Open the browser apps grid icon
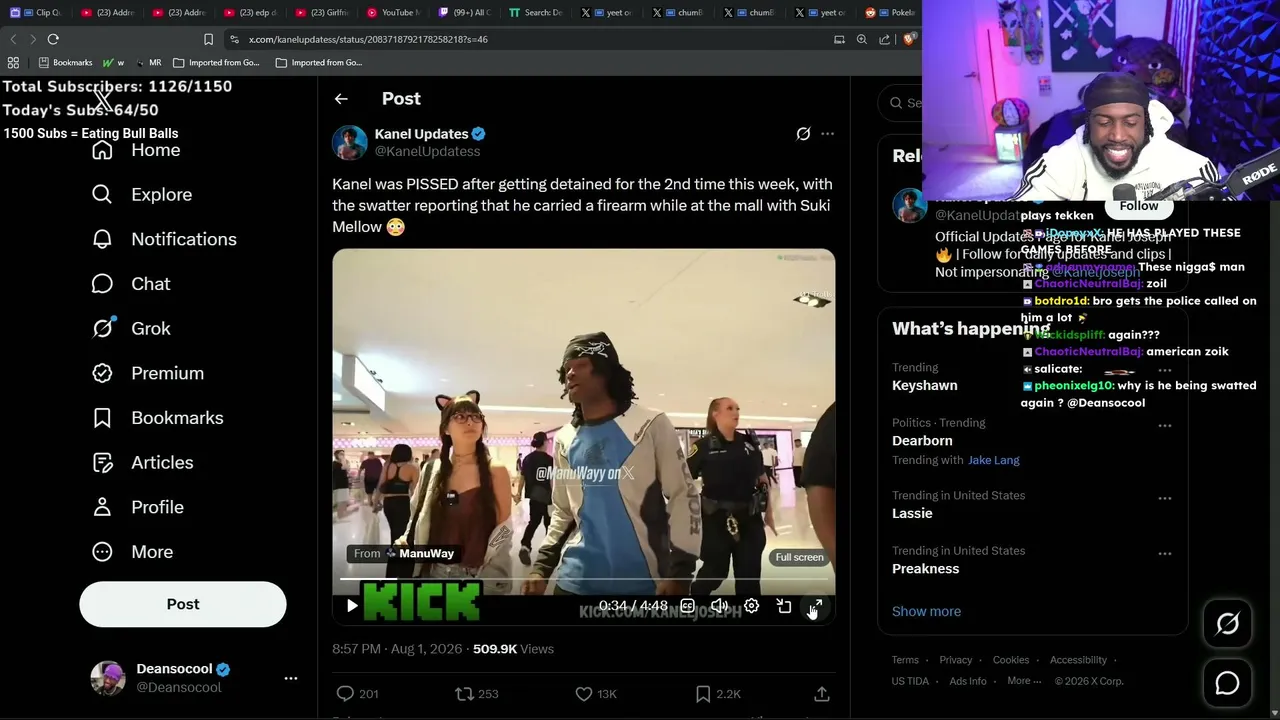The image size is (1280, 720). [13, 62]
